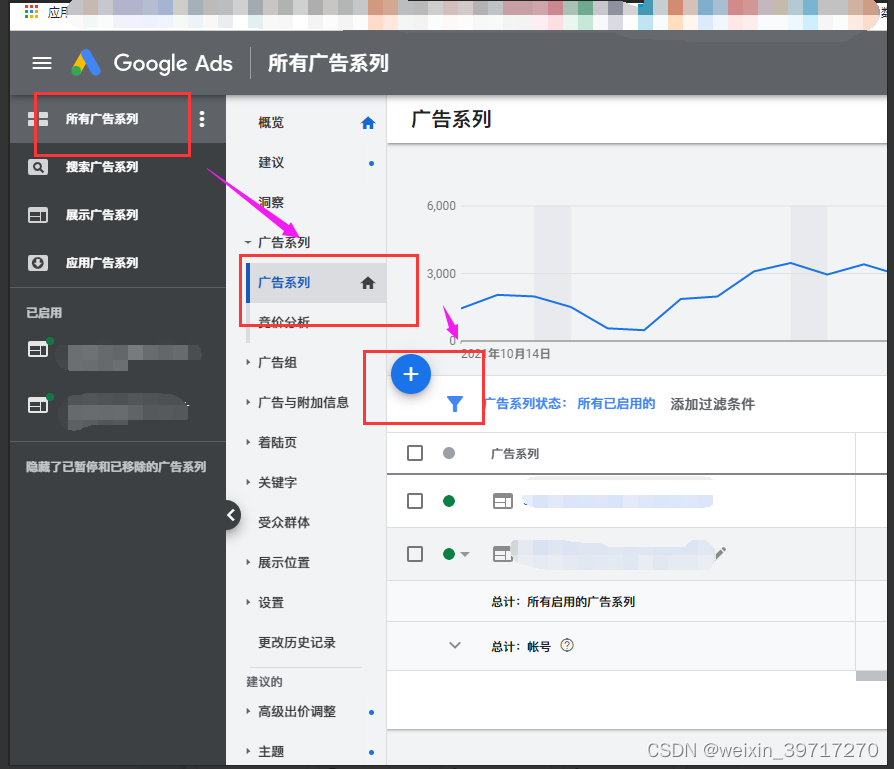This screenshot has width=894, height=769.
Task: Expand the 主题 section
Action: [247, 751]
